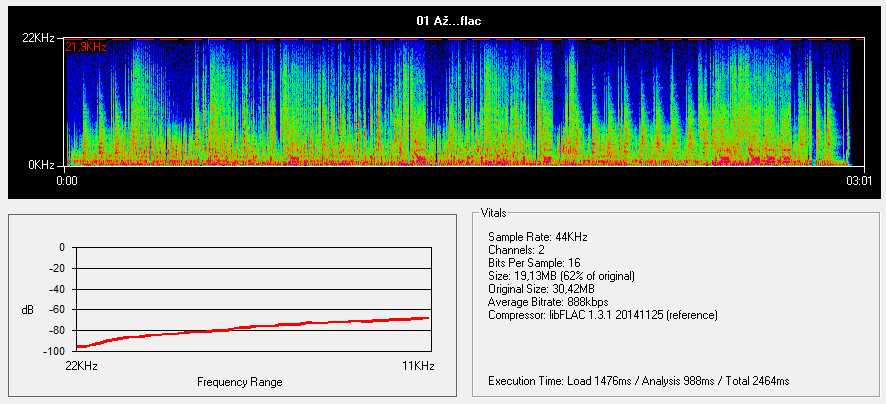Click the Execution Time summary text
The width and height of the screenshot is (886, 404).
coord(638,381)
